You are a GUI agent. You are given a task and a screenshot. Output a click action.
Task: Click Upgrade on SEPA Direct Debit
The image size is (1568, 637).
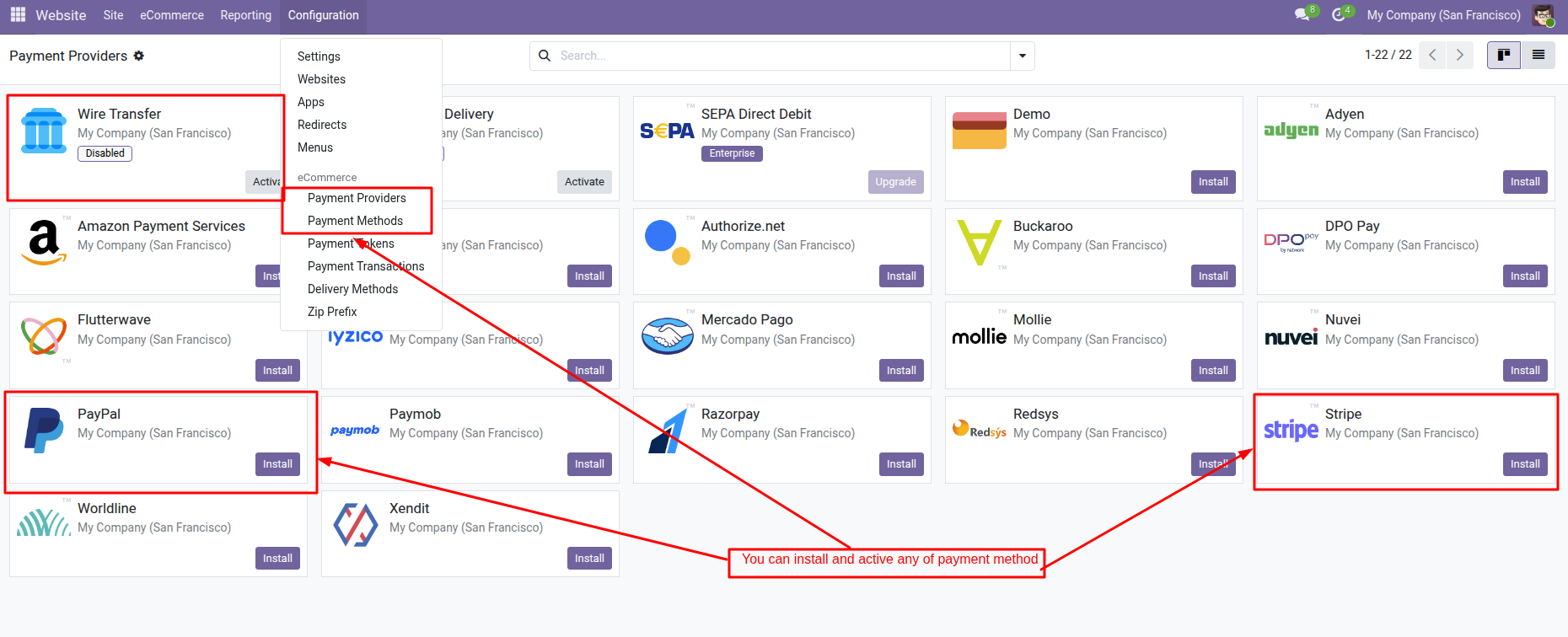click(895, 182)
